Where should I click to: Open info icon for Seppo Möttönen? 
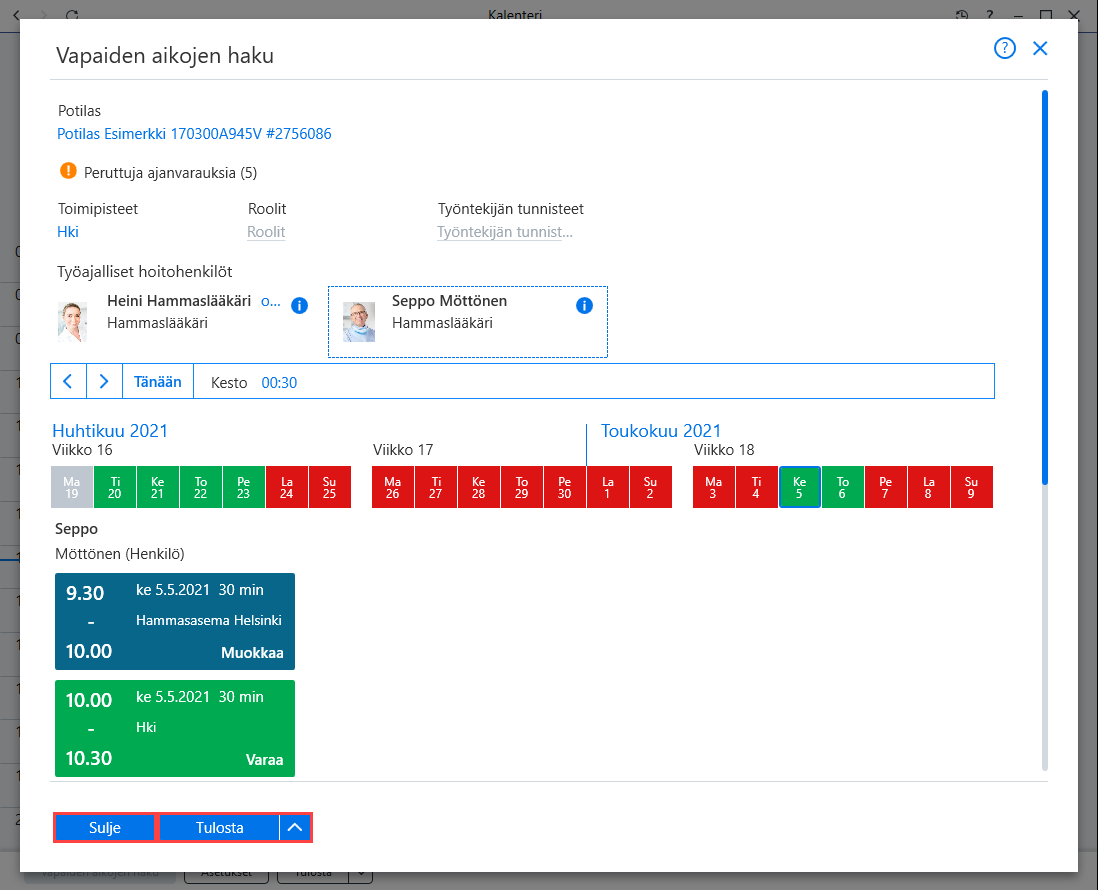(x=584, y=305)
